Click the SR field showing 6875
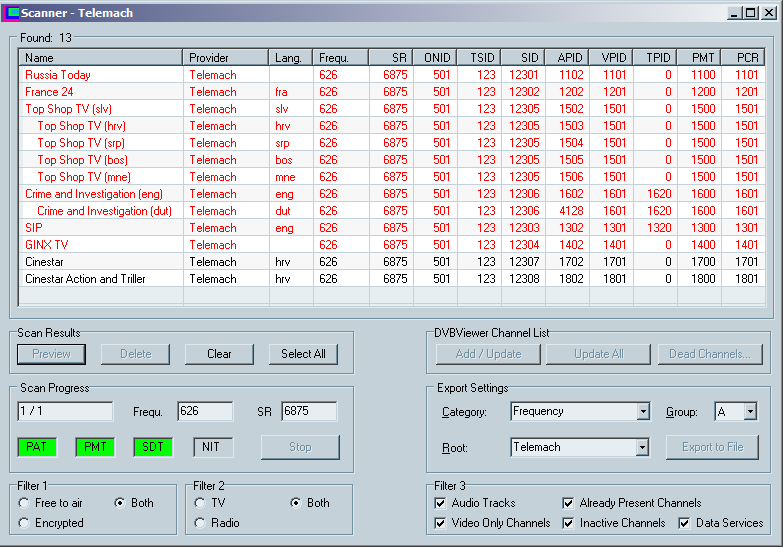Screen dimensions: 783x547 coord(309,411)
